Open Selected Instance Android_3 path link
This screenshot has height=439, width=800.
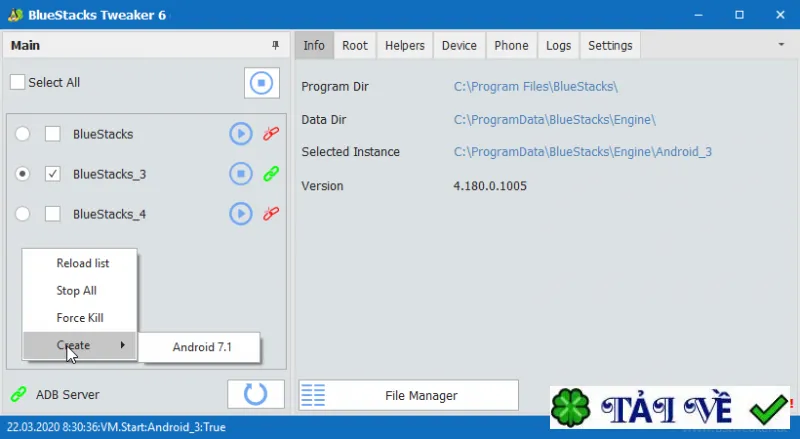click(x=583, y=152)
